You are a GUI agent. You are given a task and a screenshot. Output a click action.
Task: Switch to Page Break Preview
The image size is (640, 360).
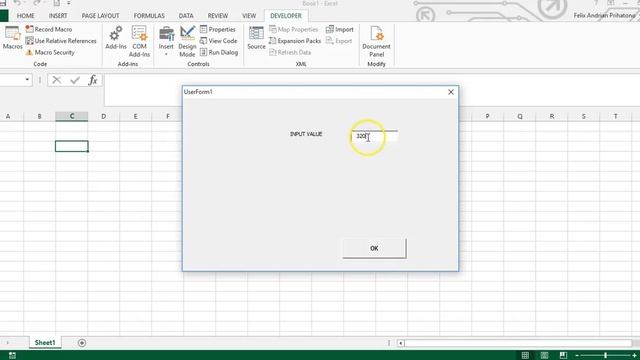pos(563,355)
